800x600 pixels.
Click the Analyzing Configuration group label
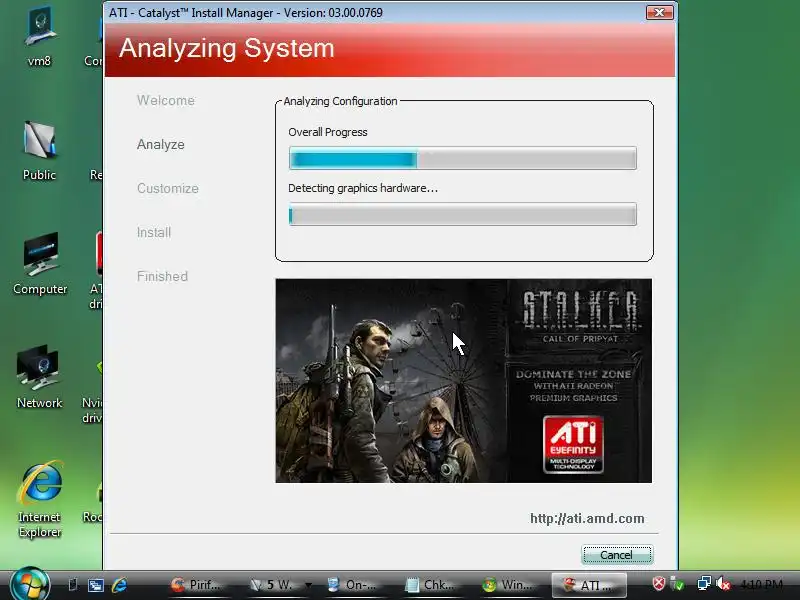(340, 101)
